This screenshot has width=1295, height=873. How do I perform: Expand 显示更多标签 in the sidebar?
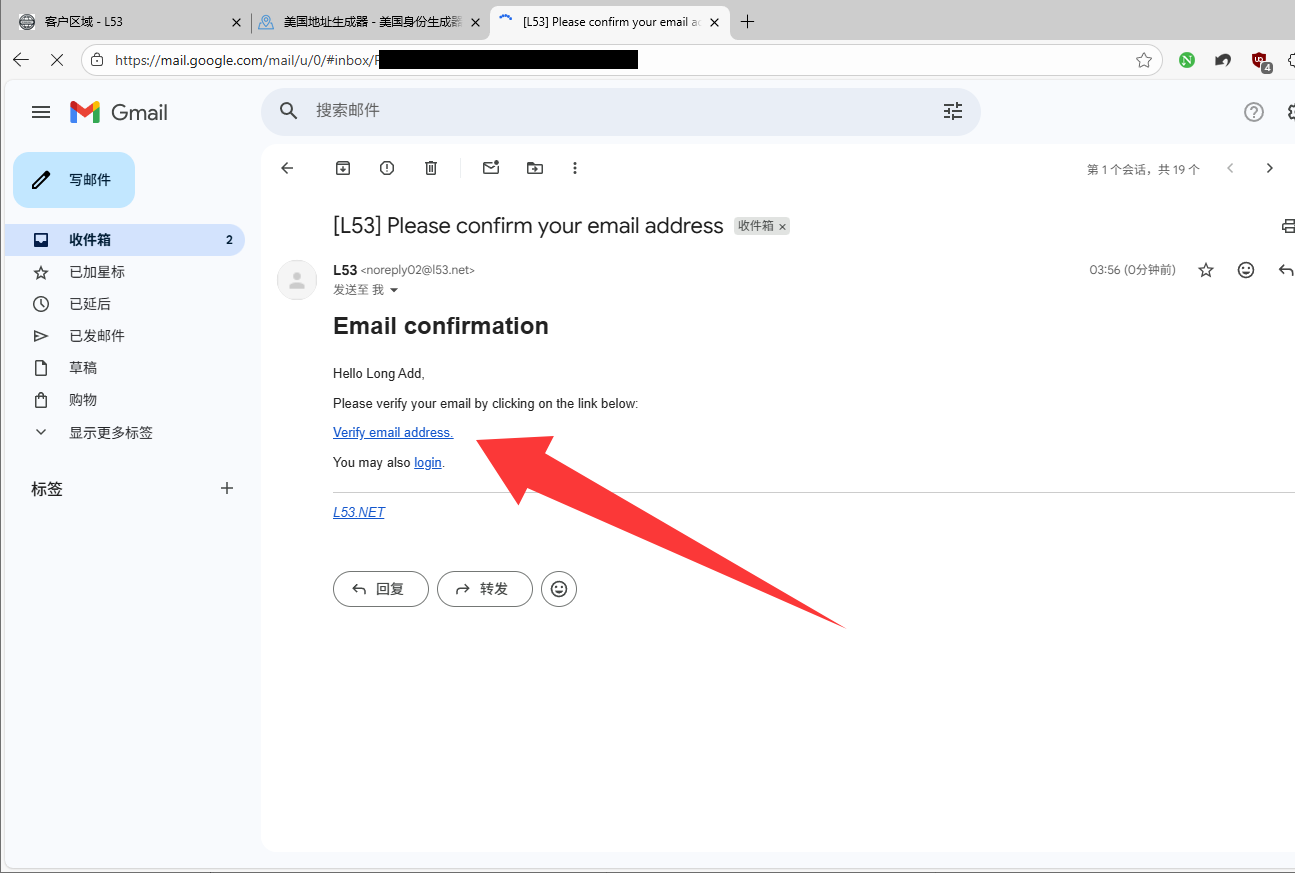pyautogui.click(x=110, y=433)
